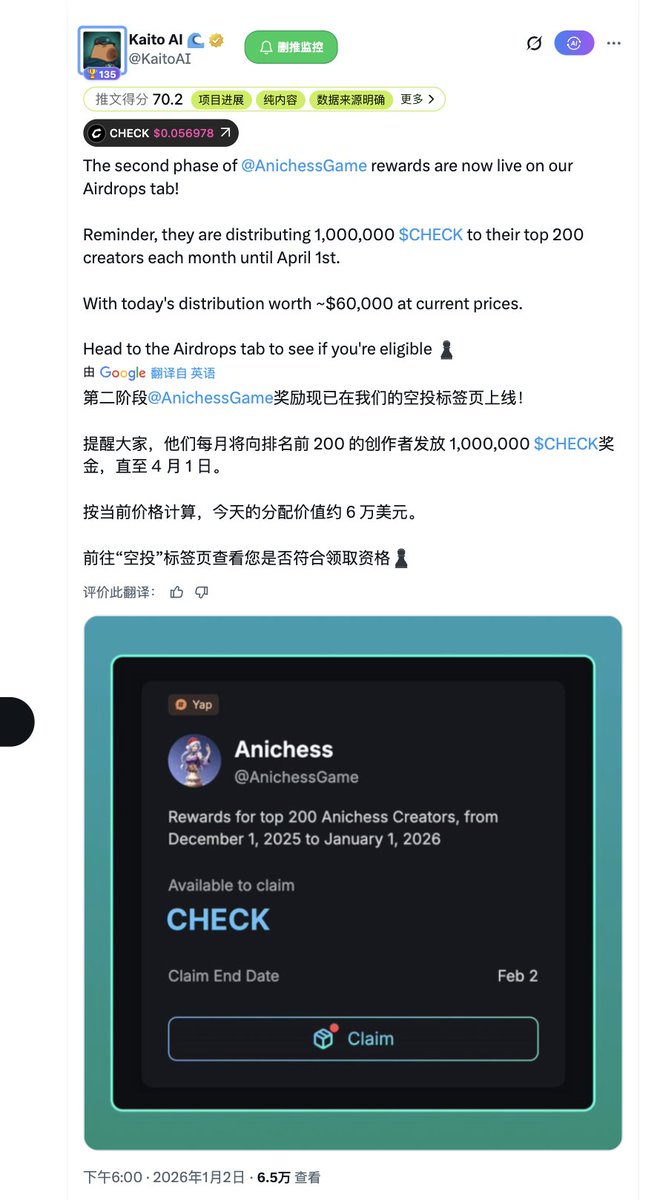This screenshot has height=1200, width=660.
Task: Click the black tab on the left edge
Action: (17, 721)
